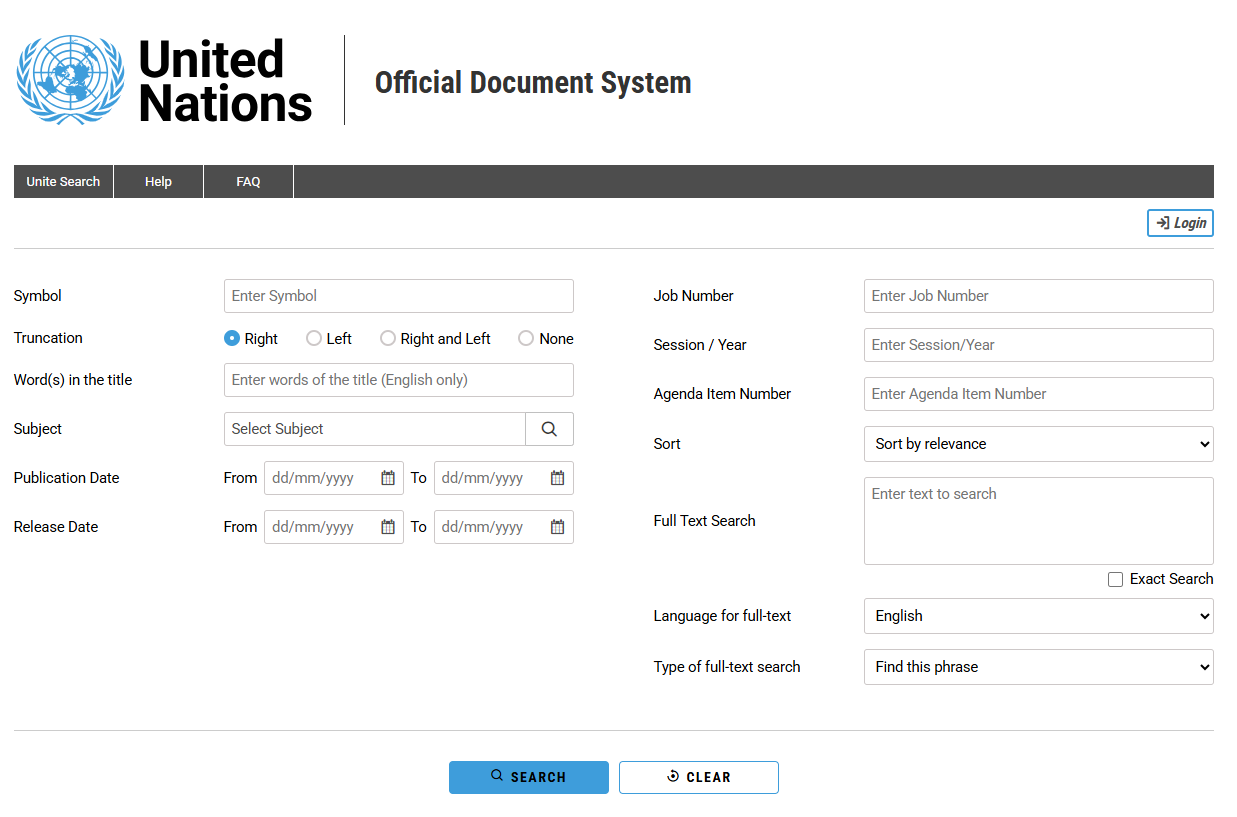Open calendar for Publication Date To
Image resolution: width=1237 pixels, height=817 pixels.
558,478
